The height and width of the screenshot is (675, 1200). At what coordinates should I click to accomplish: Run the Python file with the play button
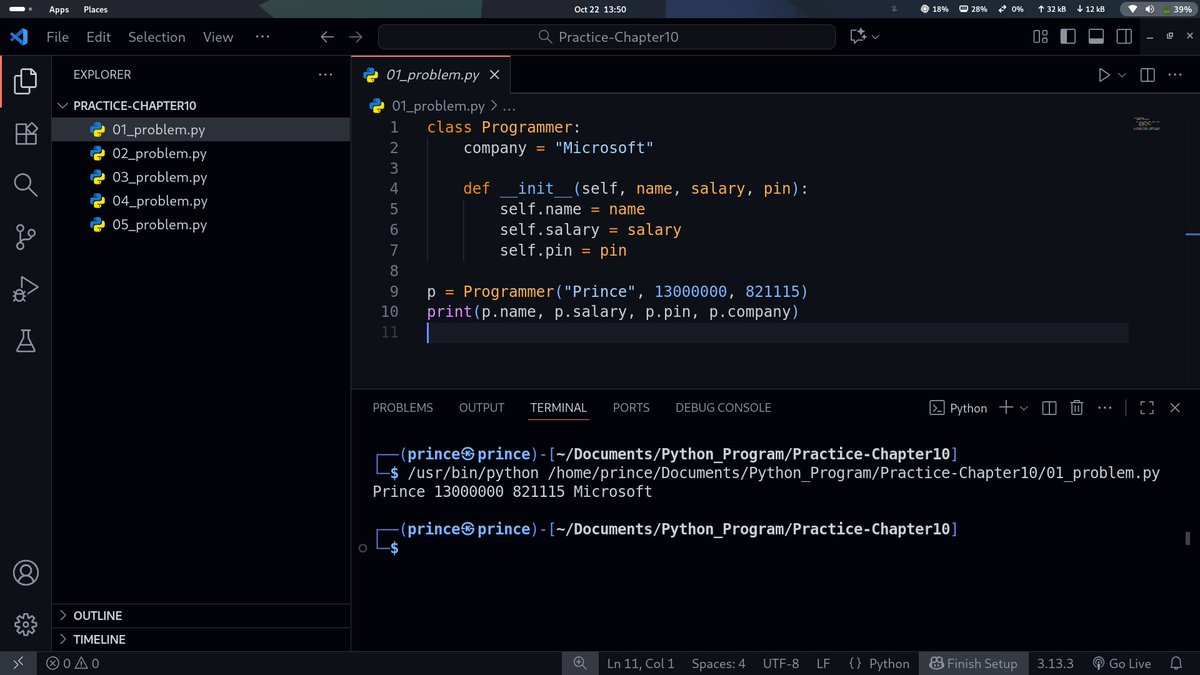click(1103, 74)
